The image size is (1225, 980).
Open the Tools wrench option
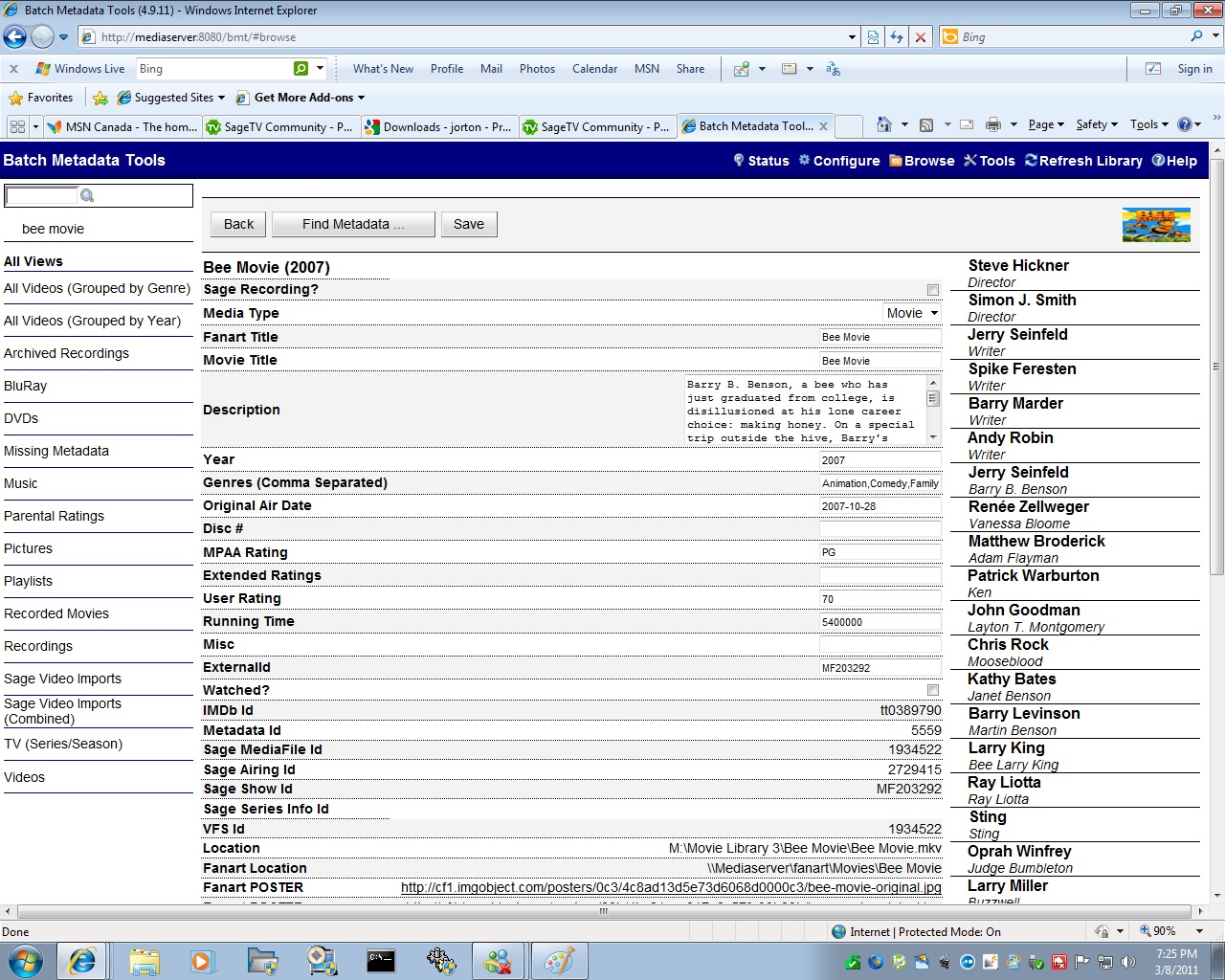[x=990, y=161]
